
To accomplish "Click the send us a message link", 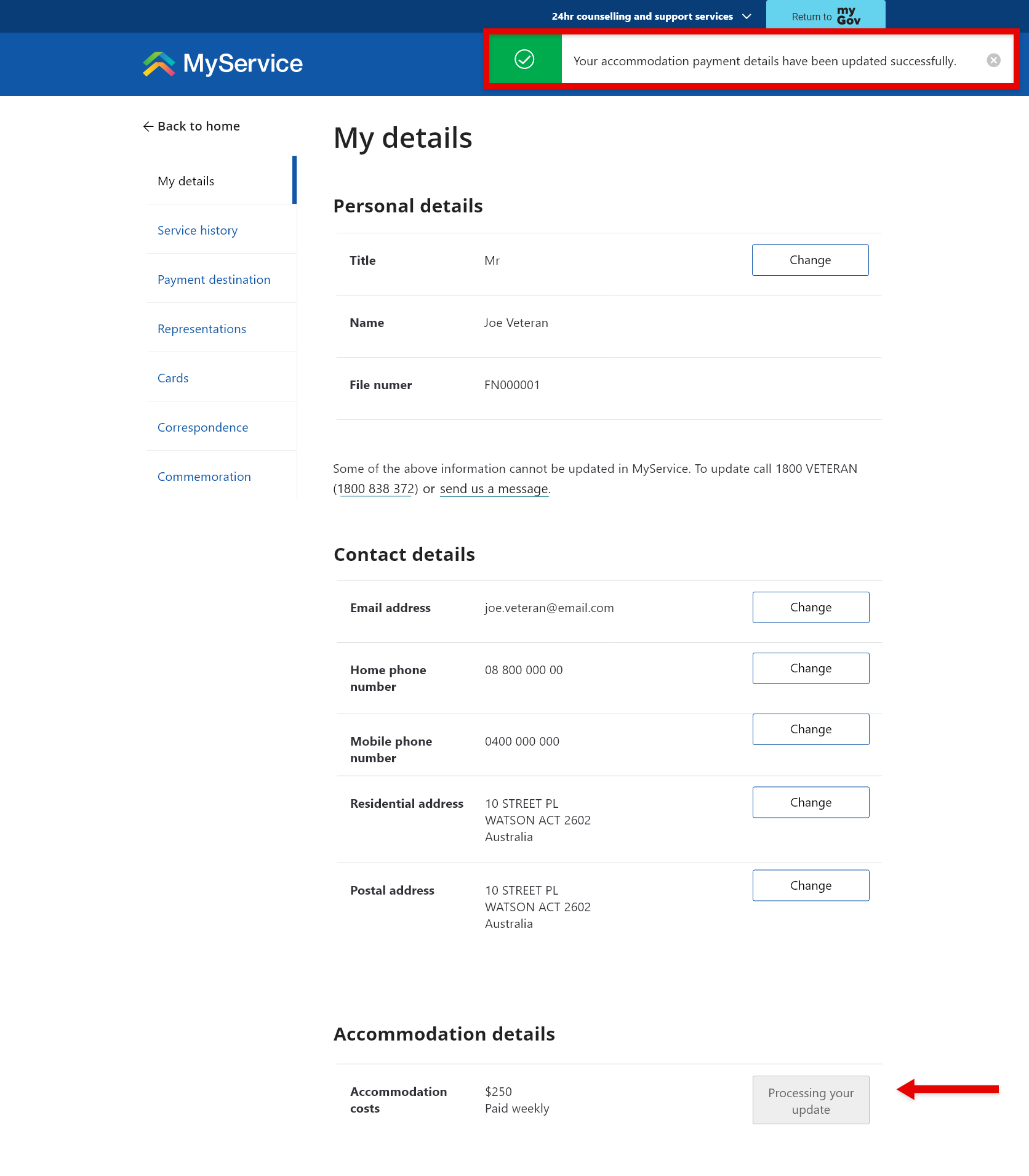I will point(494,488).
